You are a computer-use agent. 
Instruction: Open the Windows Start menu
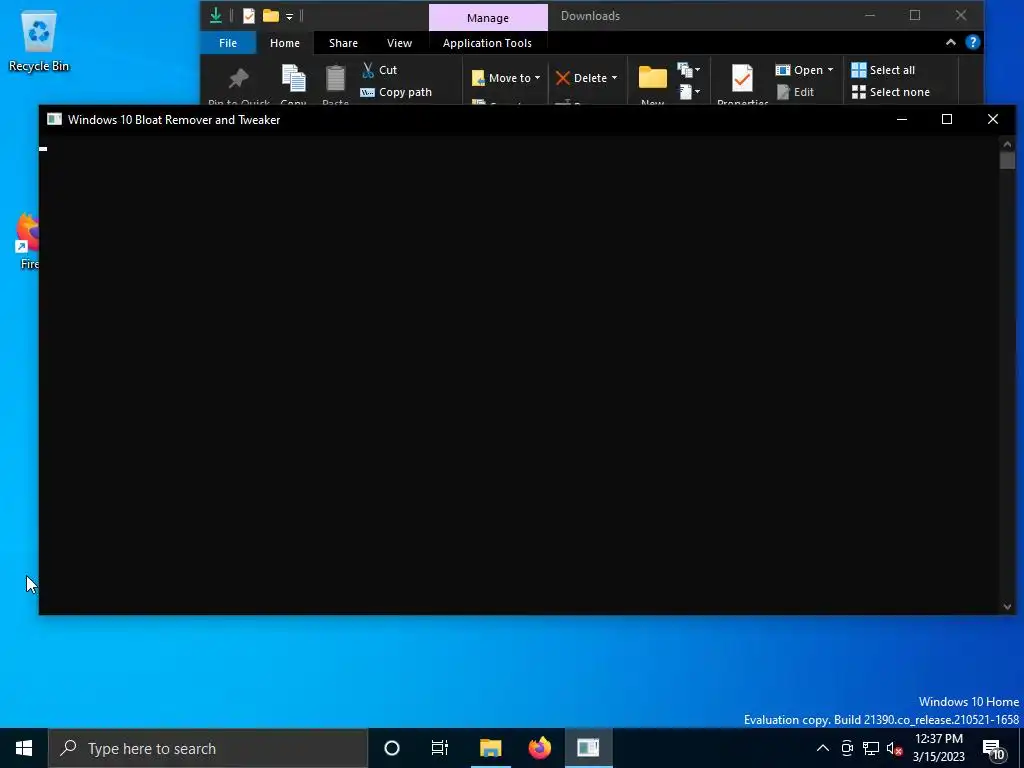[24, 748]
